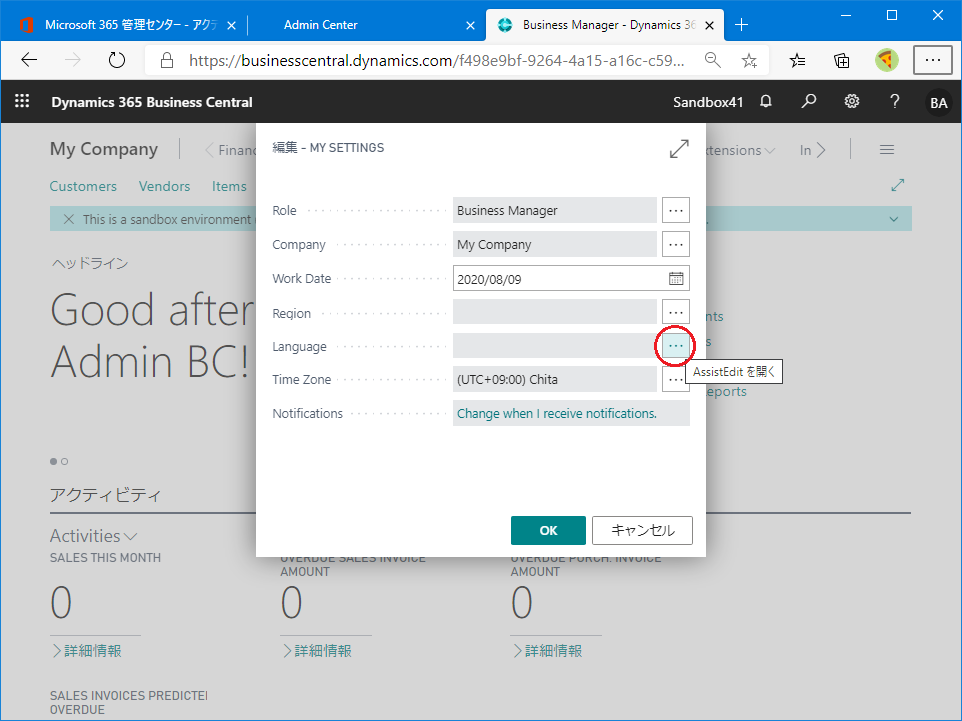Go back in the browser

click(29, 60)
